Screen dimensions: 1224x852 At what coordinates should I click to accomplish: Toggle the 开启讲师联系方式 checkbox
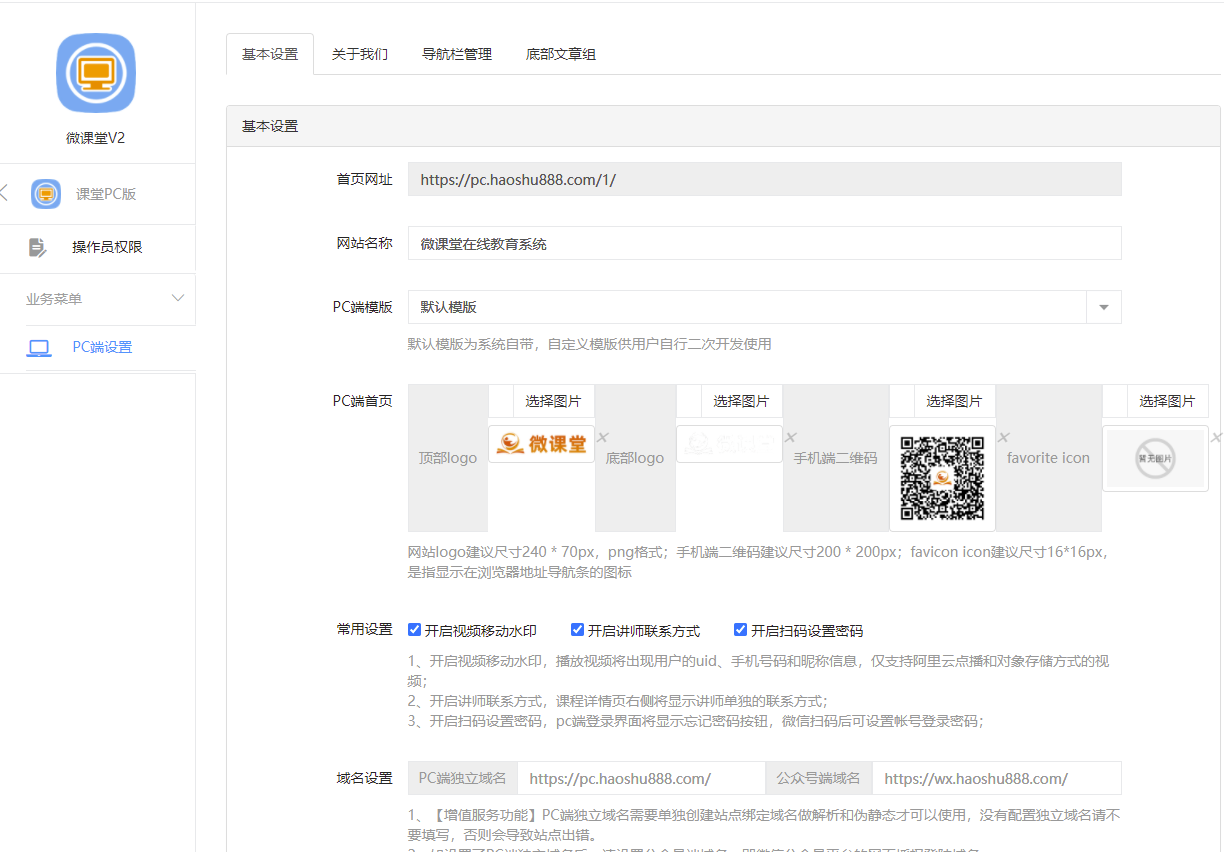(577, 630)
